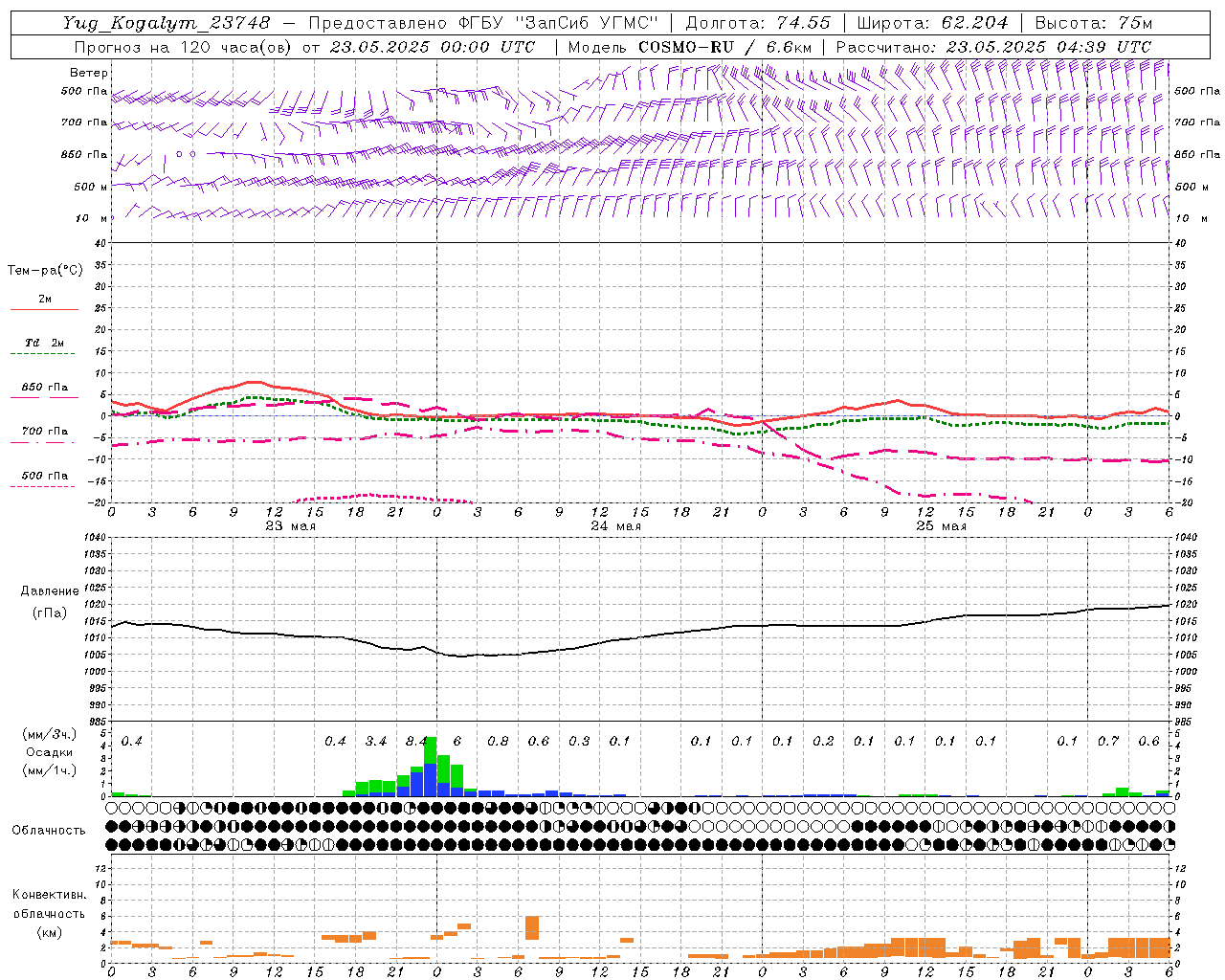Click the Высота: 75м header field
1225x980 pixels.
pyautogui.click(x=1093, y=23)
